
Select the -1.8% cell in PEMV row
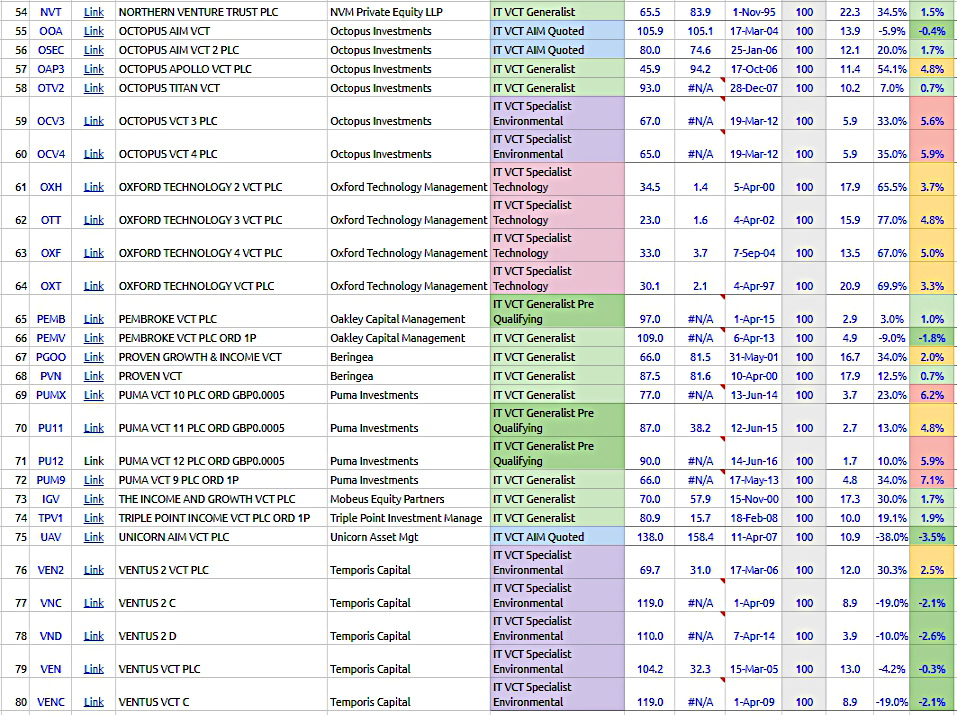click(x=933, y=338)
